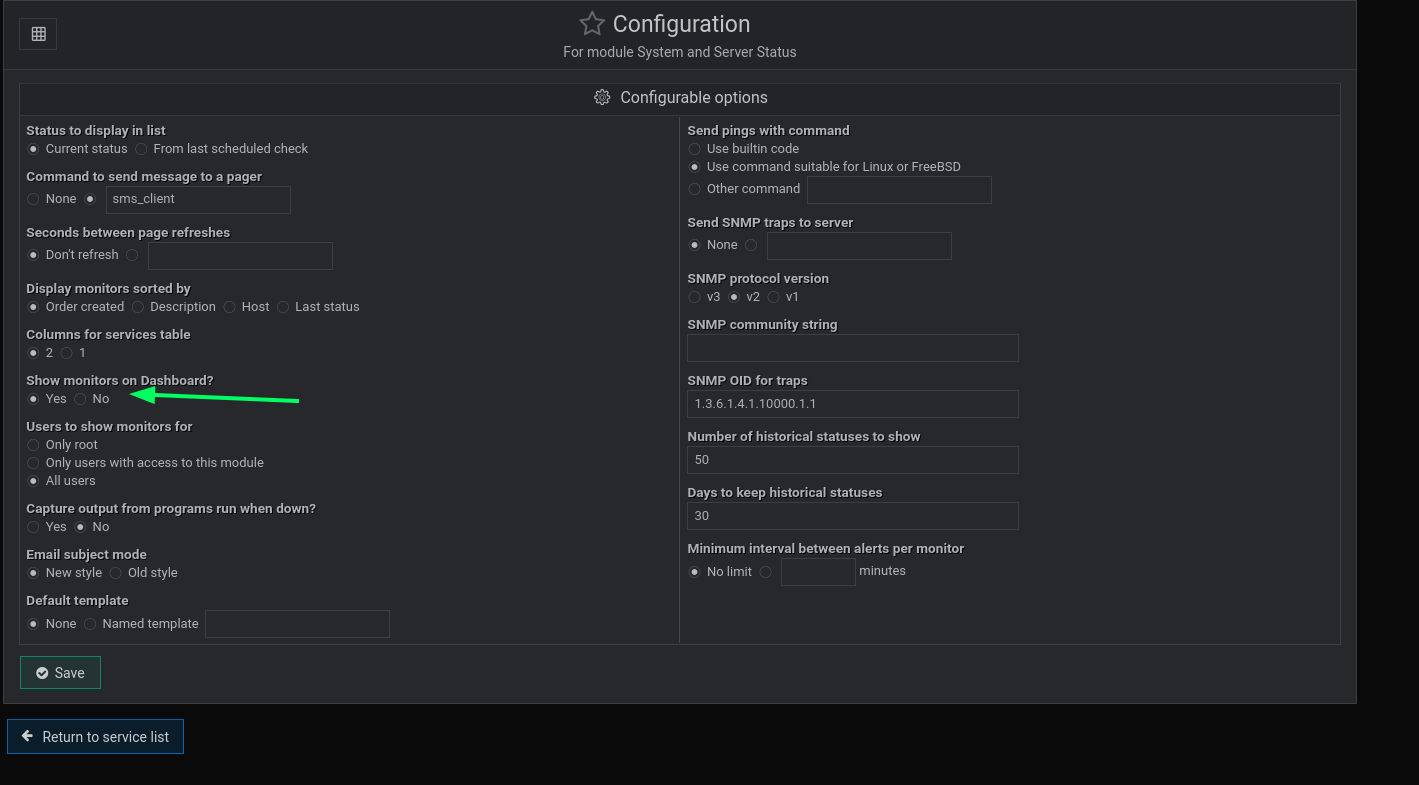
Task: Choose 'New style' email subject mode
Action: 33,573
